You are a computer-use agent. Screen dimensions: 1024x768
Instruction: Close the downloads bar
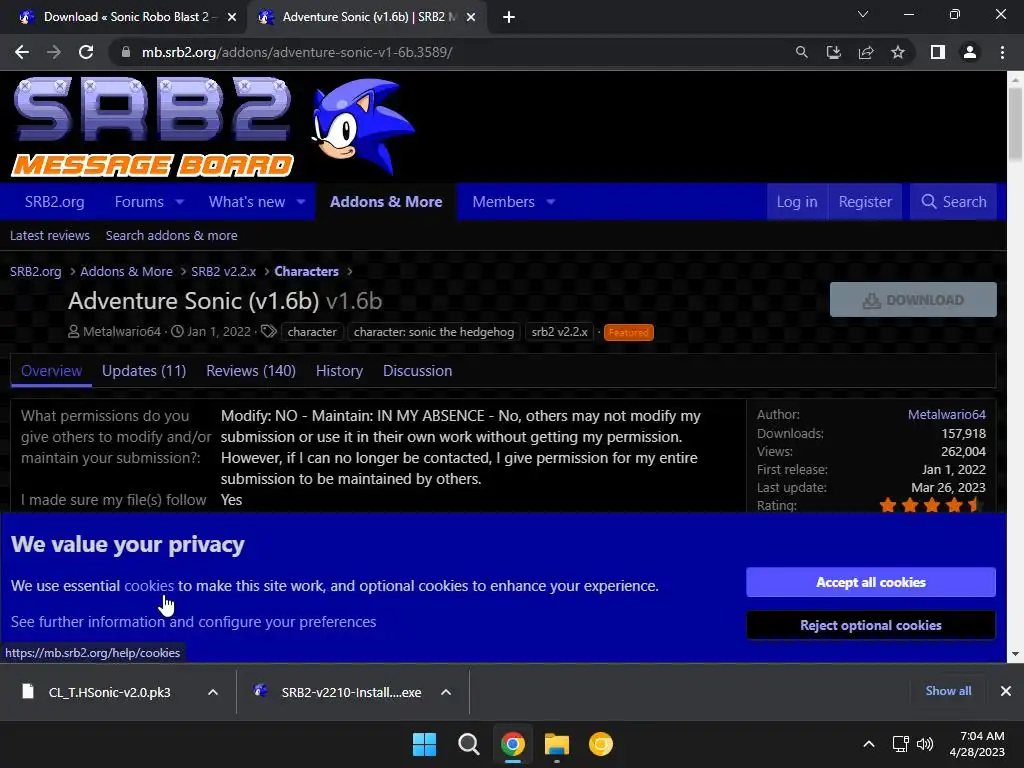[1006, 691]
